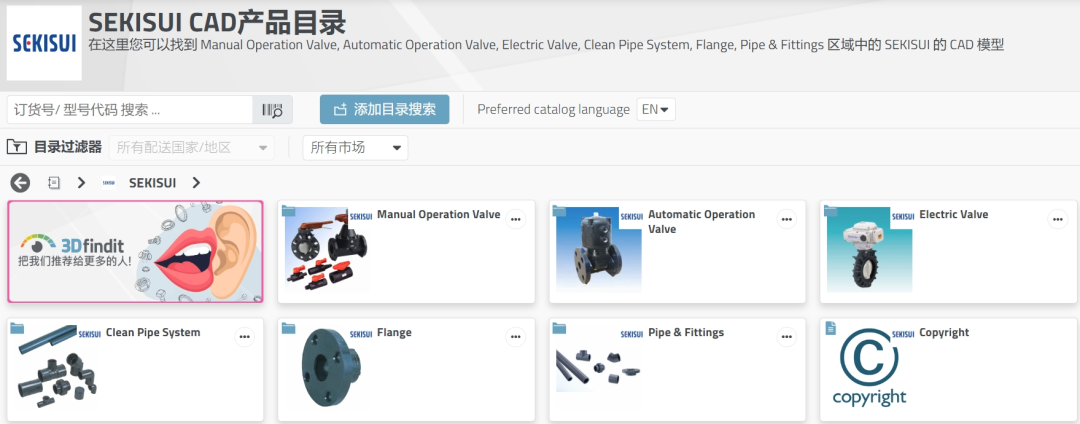Click the SEKISUI logo in the header
The width and height of the screenshot is (1080, 424).
pyautogui.click(x=44, y=43)
